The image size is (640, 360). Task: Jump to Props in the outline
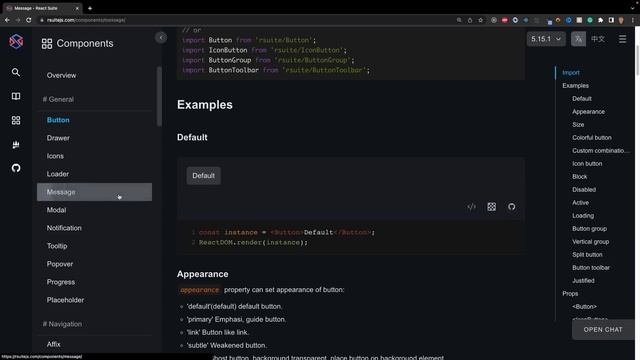570,294
